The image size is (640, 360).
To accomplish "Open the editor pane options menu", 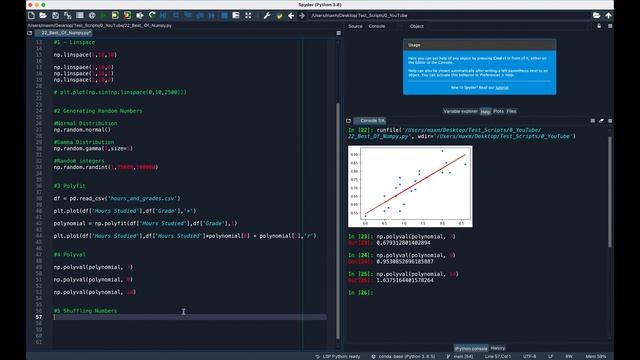I will (x=338, y=33).
